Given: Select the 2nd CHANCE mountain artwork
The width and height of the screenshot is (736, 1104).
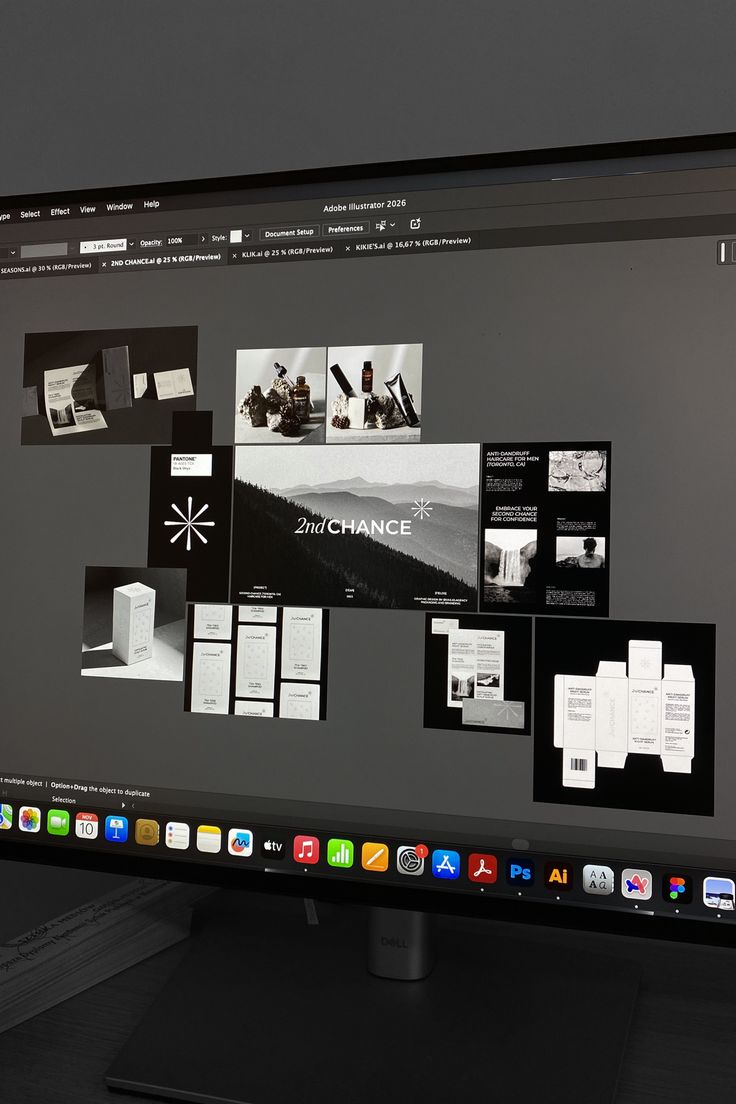Looking at the screenshot, I should 356,527.
